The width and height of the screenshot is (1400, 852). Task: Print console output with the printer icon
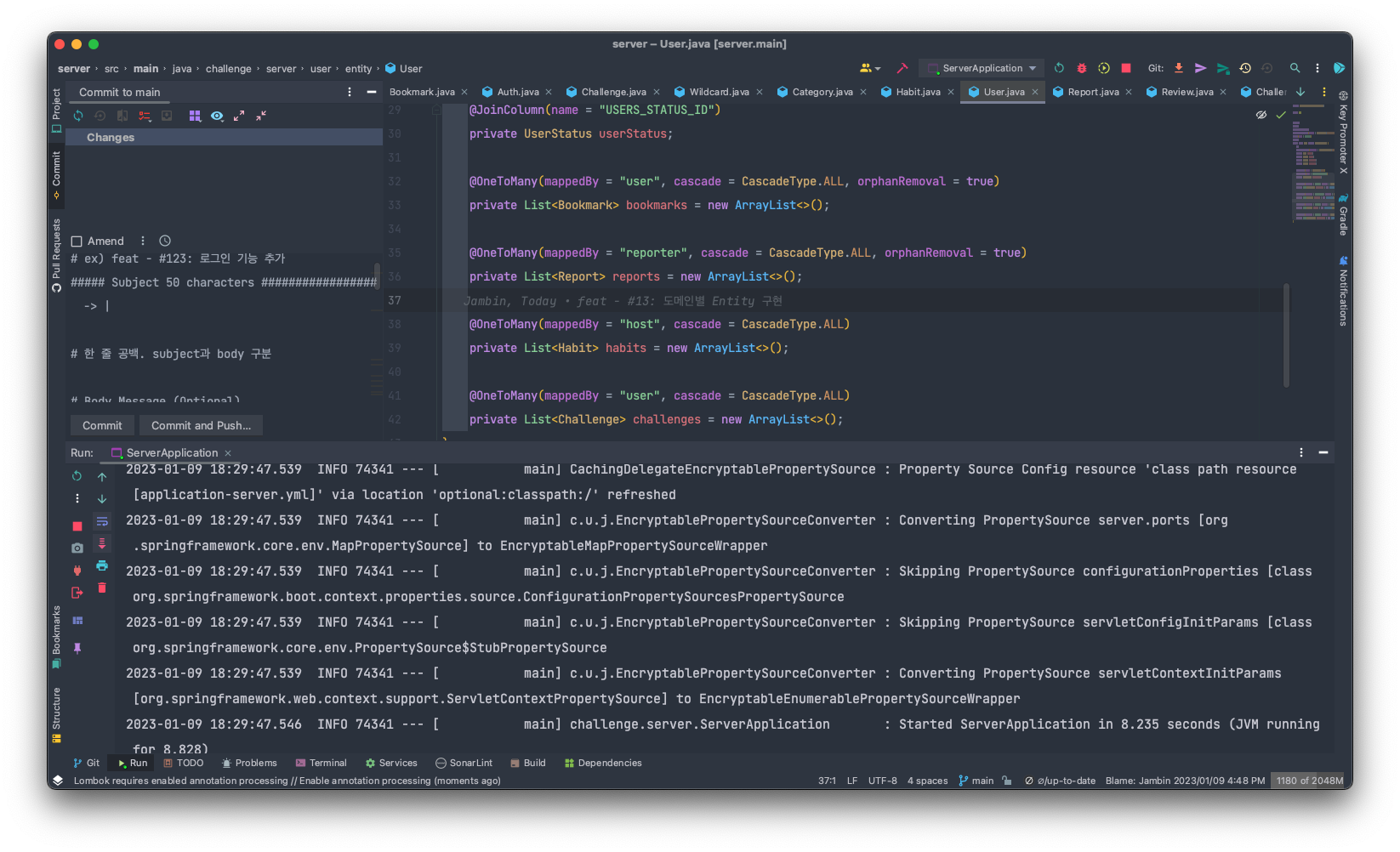(x=102, y=565)
